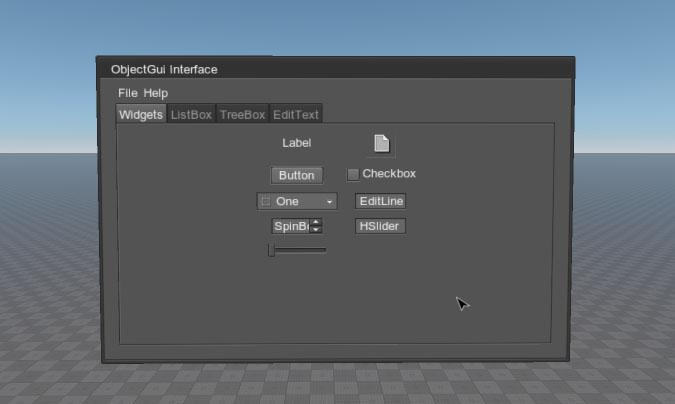Click the HSlider labeled field
675x404 pixels.
[x=381, y=227]
